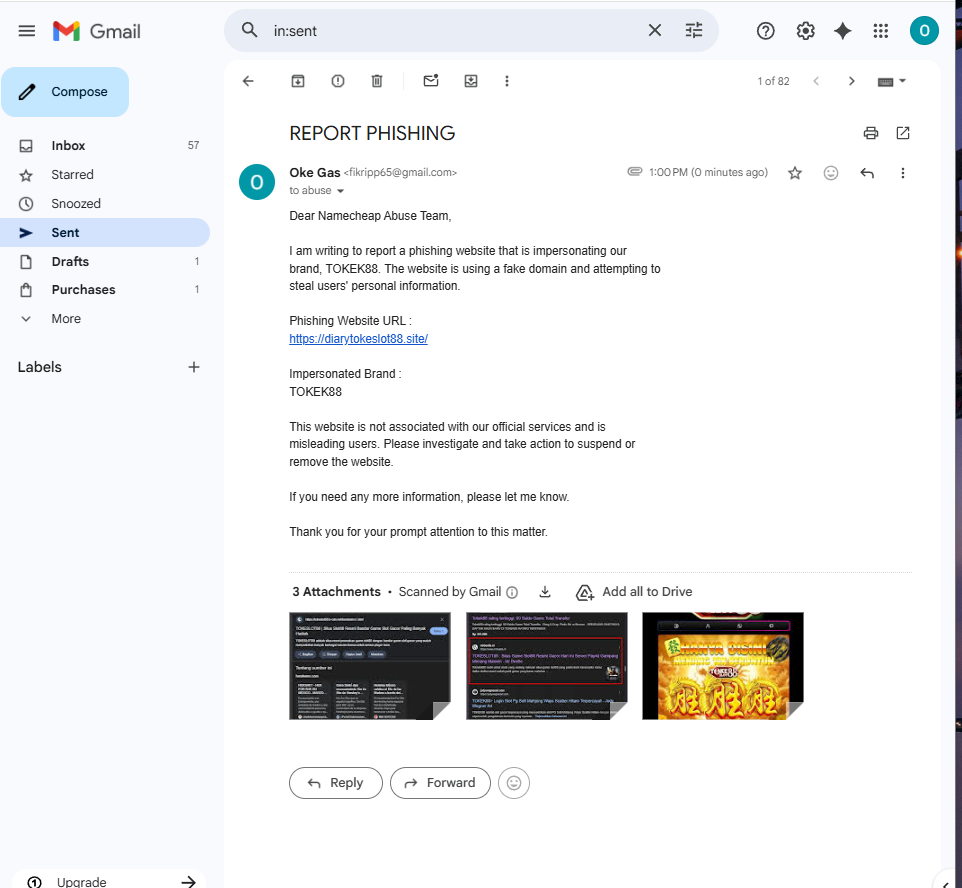
Task: Go back to Sent list
Action: tap(248, 81)
